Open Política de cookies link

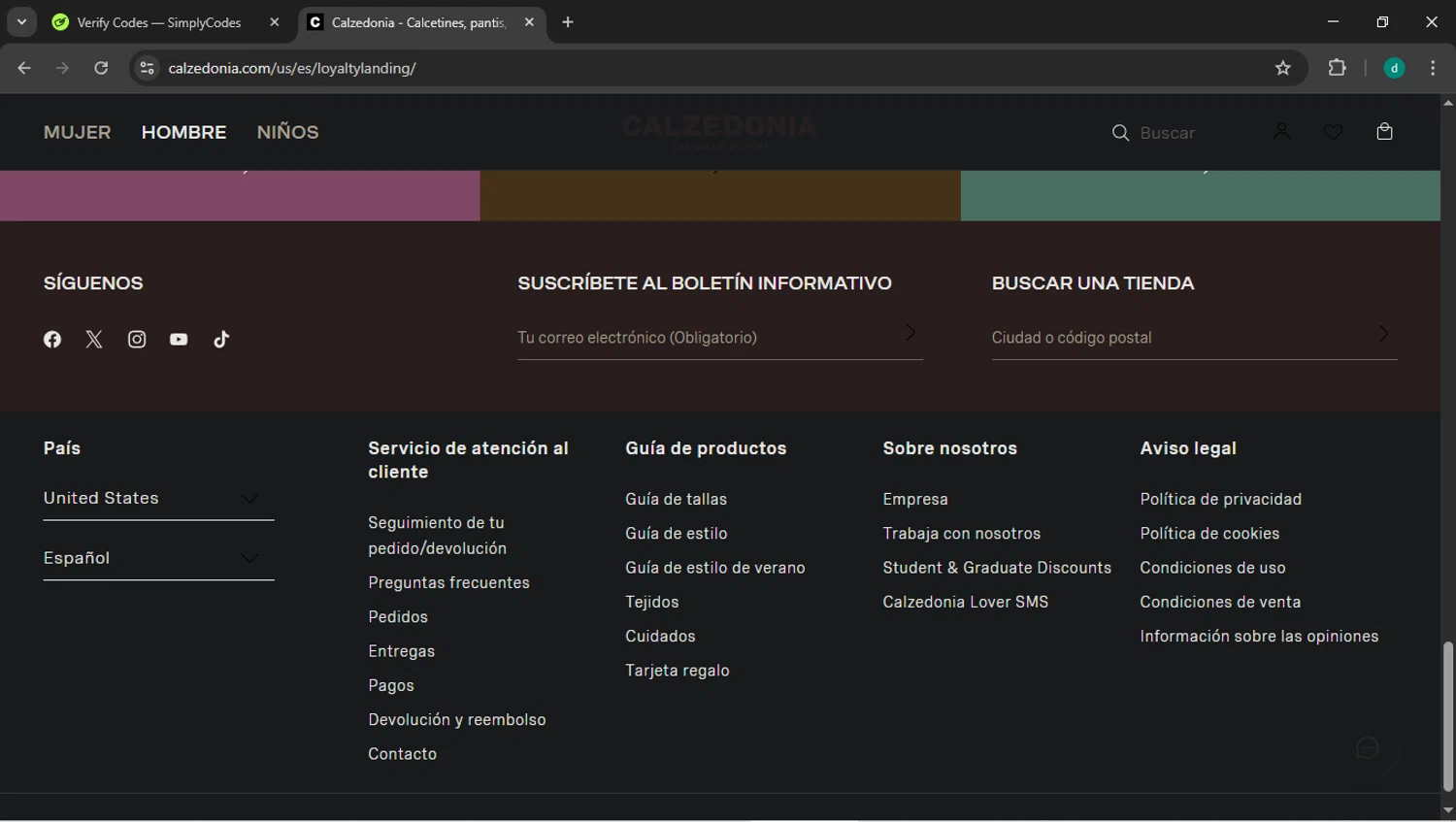pyautogui.click(x=1209, y=533)
